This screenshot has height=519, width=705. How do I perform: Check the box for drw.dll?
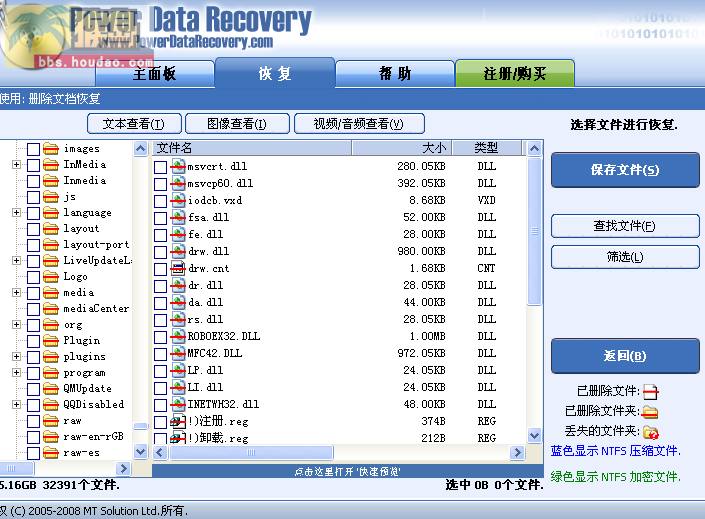pos(161,252)
